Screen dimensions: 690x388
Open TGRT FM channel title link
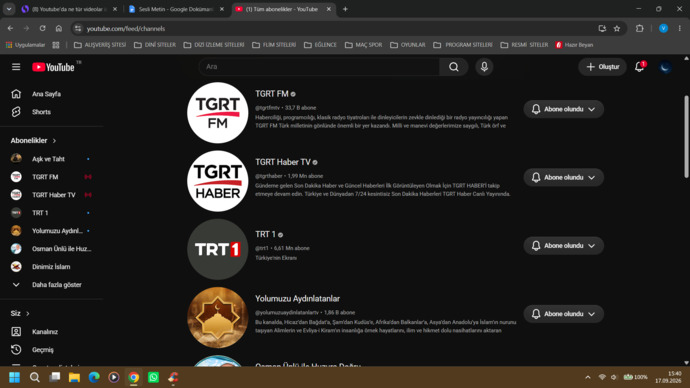(272, 94)
